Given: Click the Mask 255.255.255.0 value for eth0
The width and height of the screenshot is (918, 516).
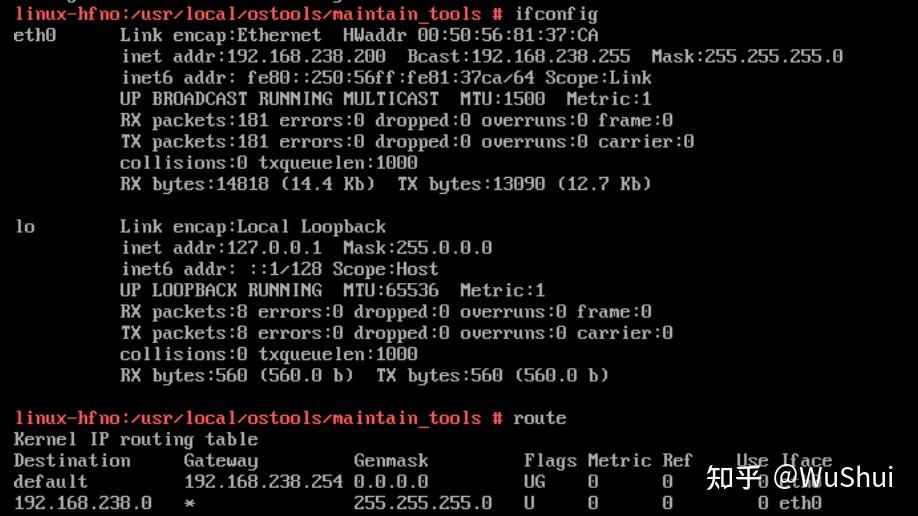Looking at the screenshot, I should [x=747, y=57].
